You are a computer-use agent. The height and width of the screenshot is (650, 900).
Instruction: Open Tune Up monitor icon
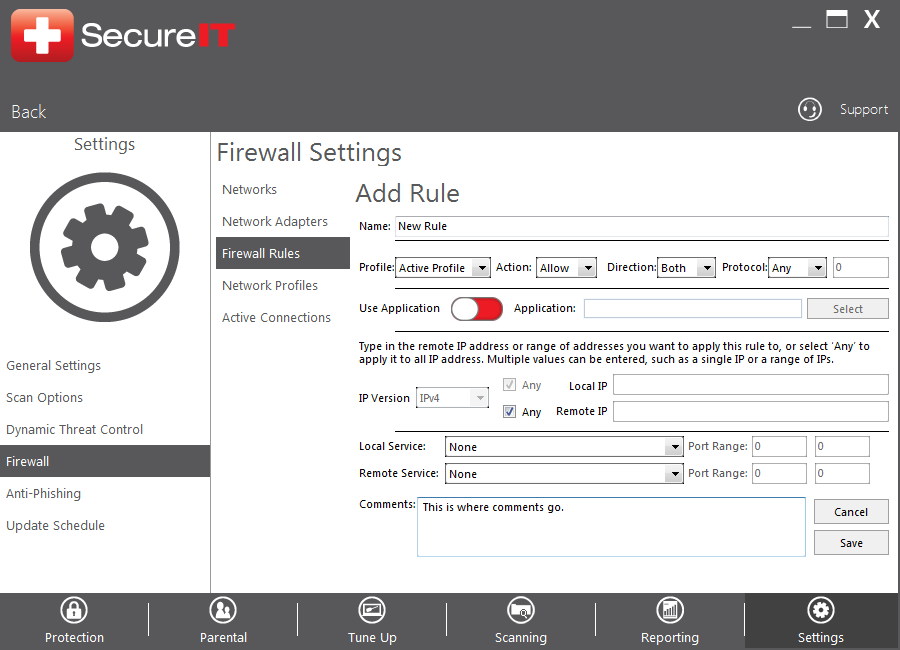[x=372, y=610]
